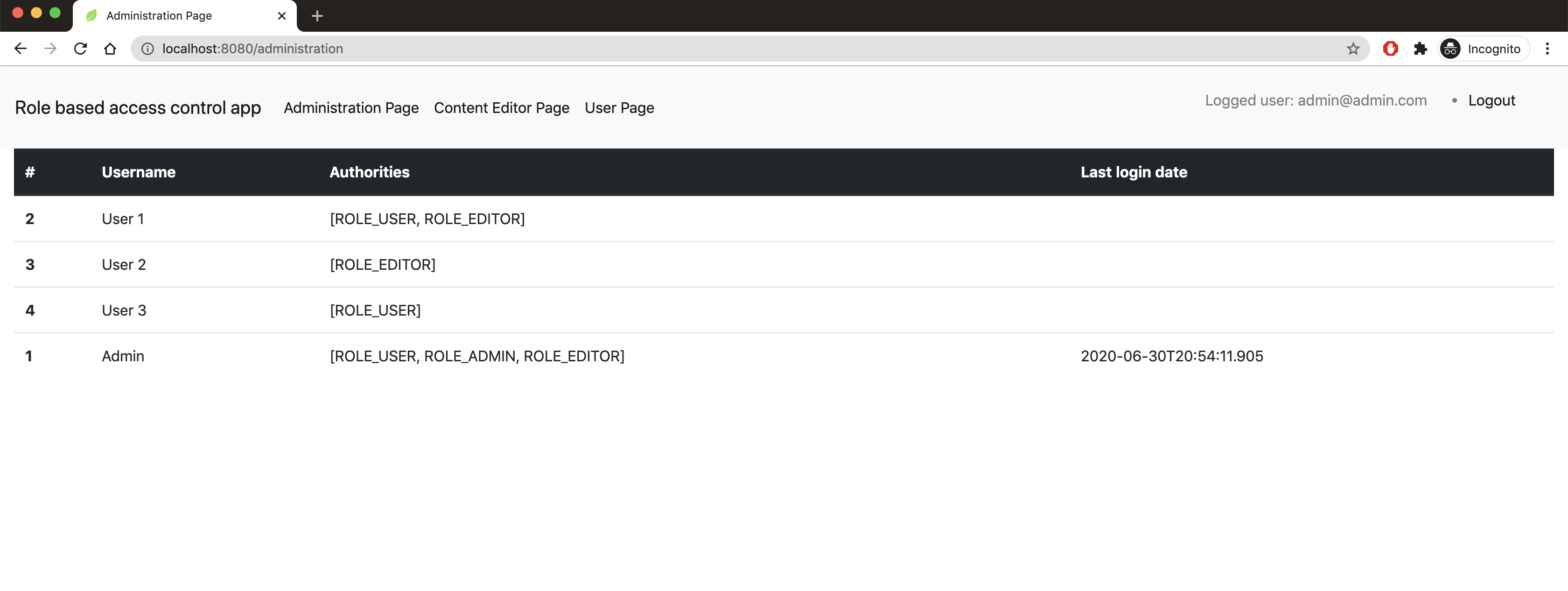
Task: Click the browser back arrow
Action: (x=20, y=49)
